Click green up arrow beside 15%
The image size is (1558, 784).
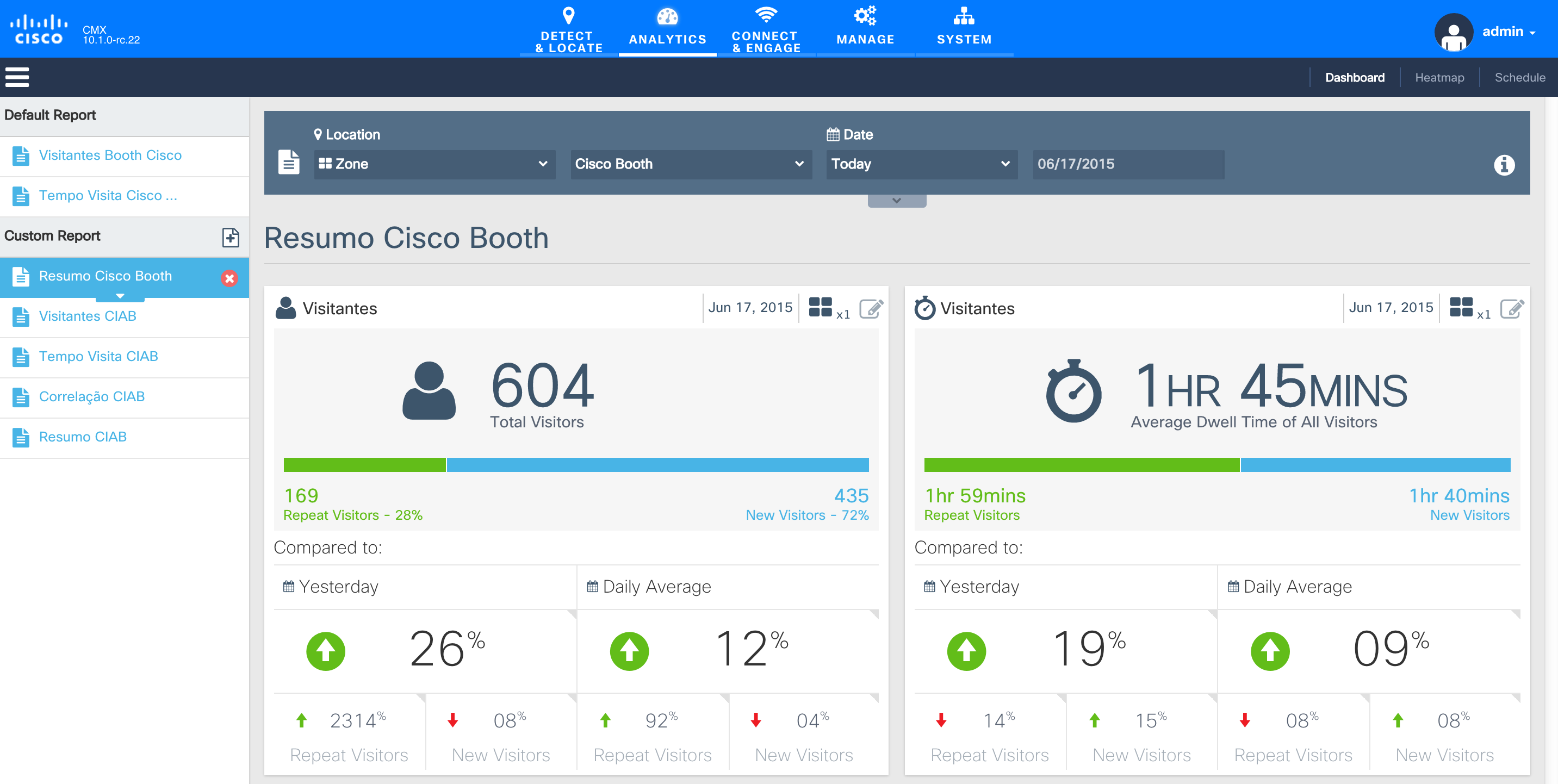pyautogui.click(x=1094, y=720)
